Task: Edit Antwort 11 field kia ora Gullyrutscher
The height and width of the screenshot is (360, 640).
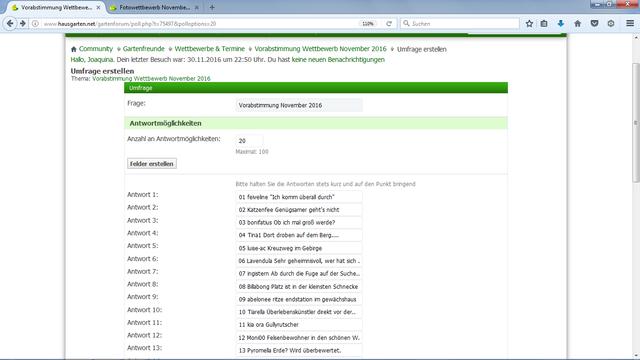Action: [x=299, y=324]
